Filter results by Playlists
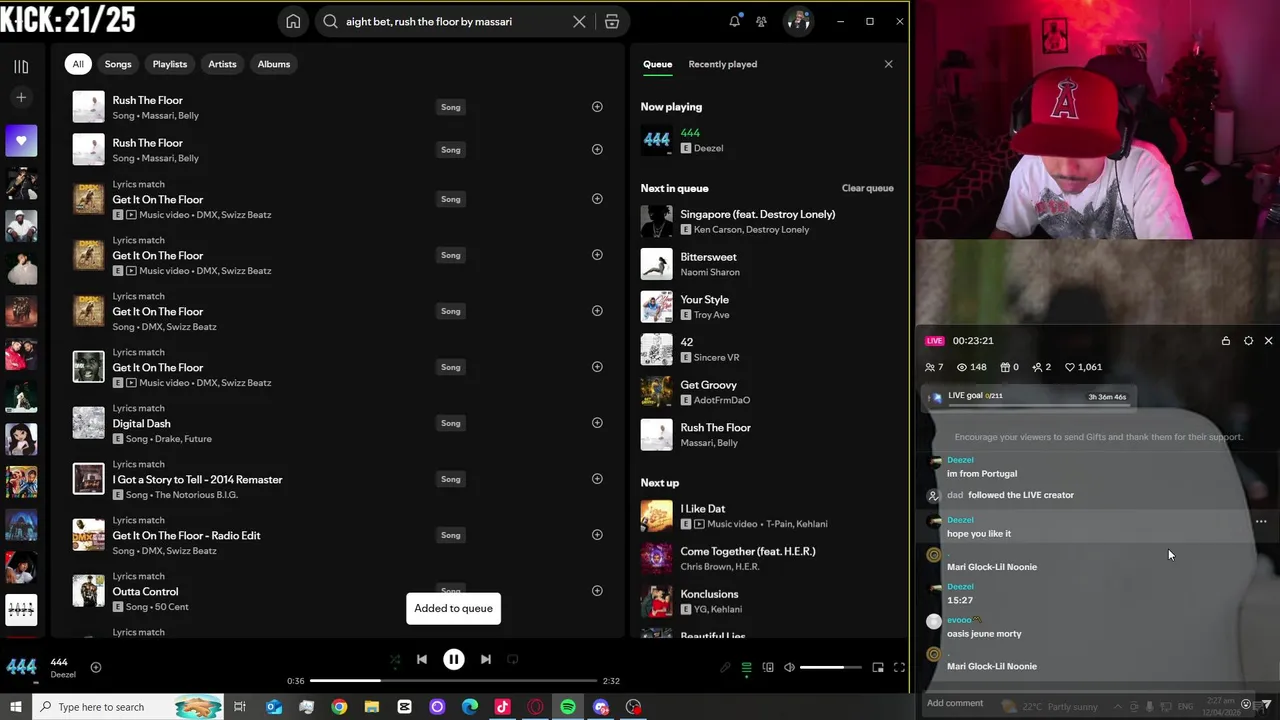Viewport: 1280px width, 720px height. pos(170,64)
